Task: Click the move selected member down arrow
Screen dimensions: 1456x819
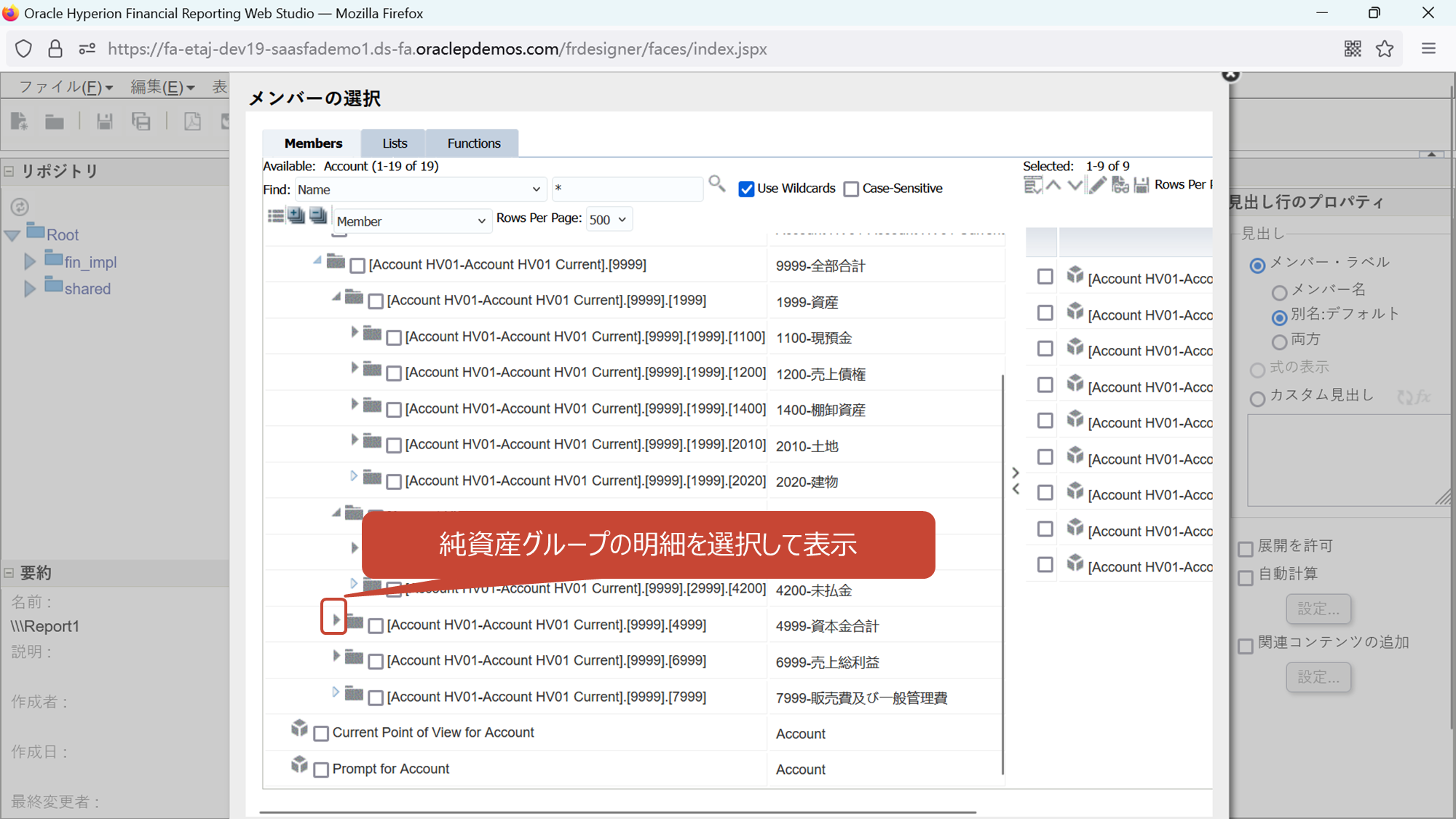Action: coord(1075,186)
